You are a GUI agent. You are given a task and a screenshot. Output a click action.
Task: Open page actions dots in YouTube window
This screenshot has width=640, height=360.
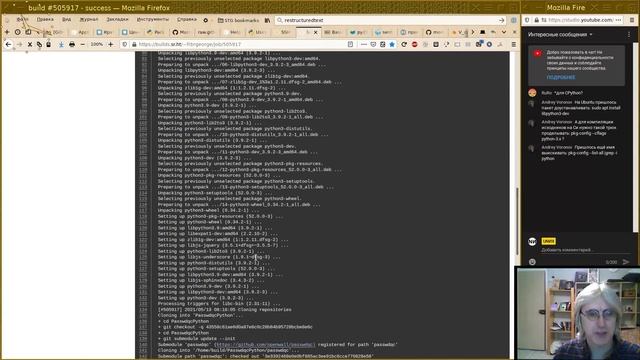618,20
